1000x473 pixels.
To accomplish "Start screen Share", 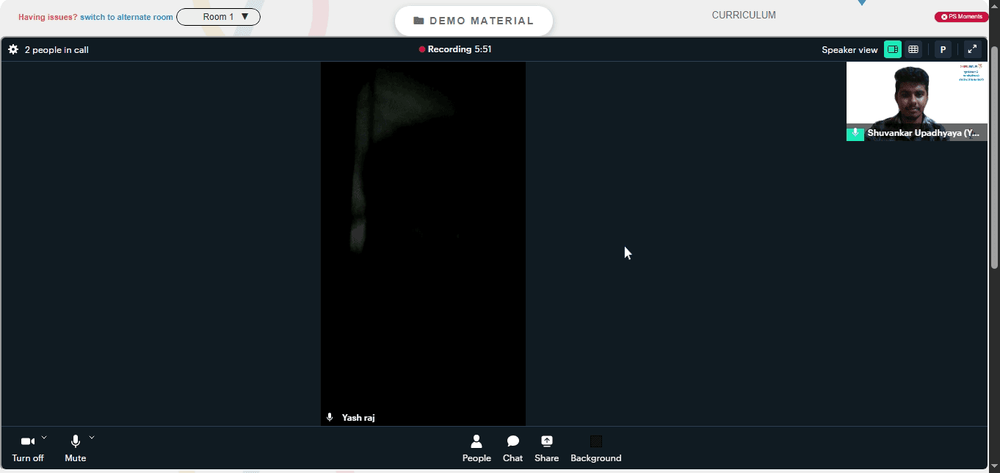I will (547, 449).
